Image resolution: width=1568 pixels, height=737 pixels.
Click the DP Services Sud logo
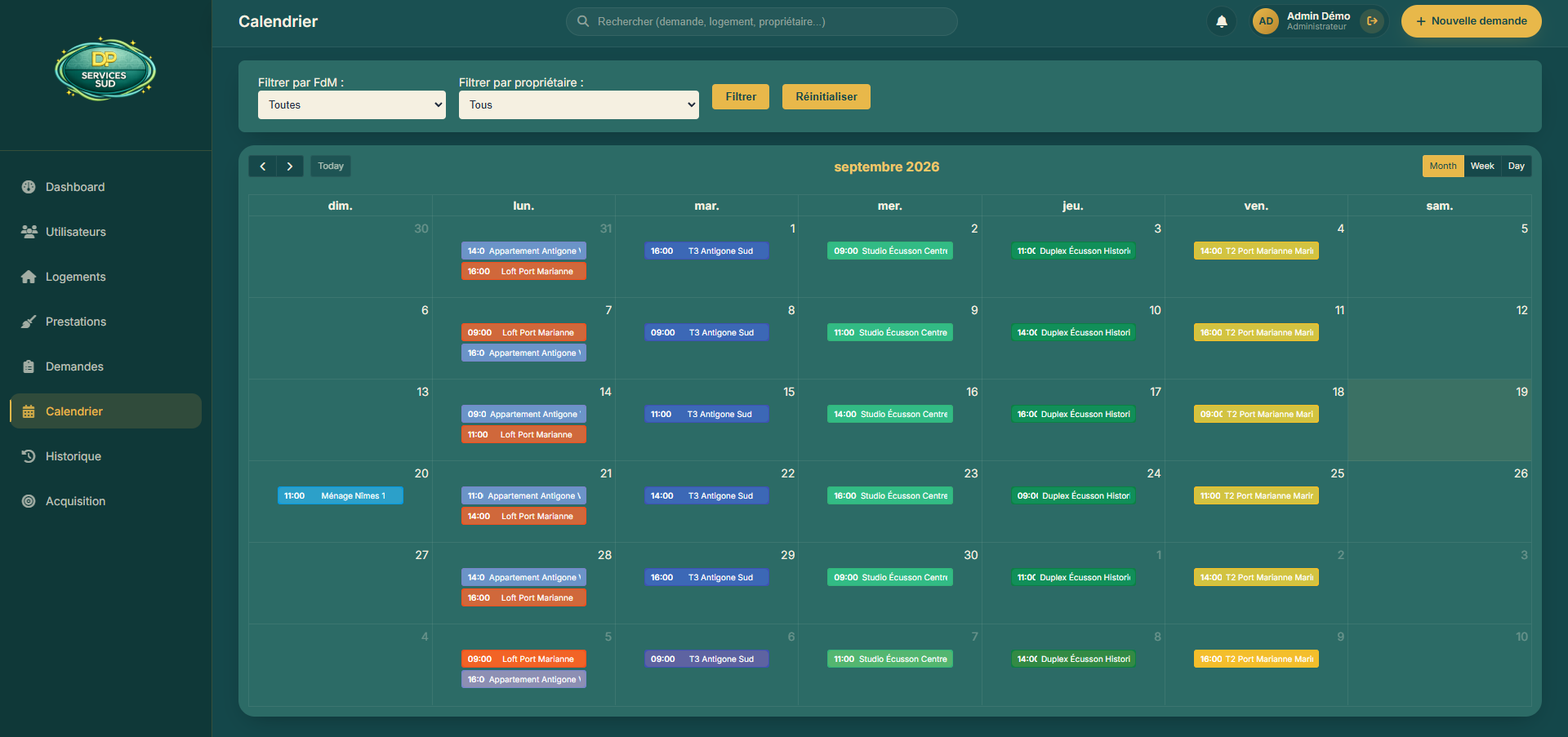coord(105,69)
